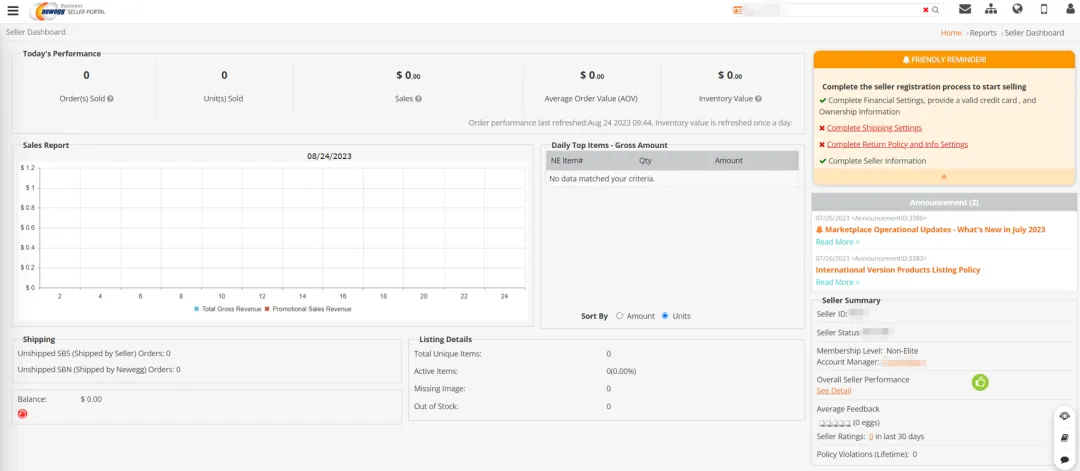Click the egg rating icons under Average Feedback

(x=834, y=423)
